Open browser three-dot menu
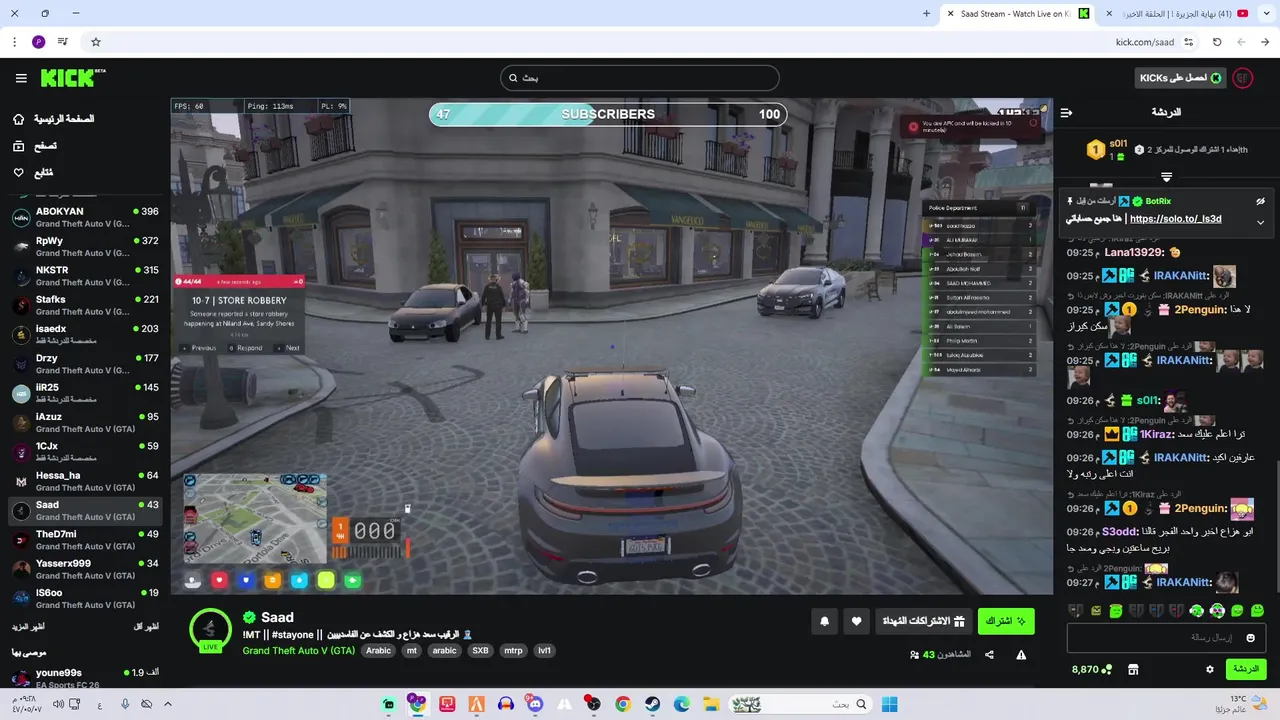The width and height of the screenshot is (1280, 720). [14, 42]
